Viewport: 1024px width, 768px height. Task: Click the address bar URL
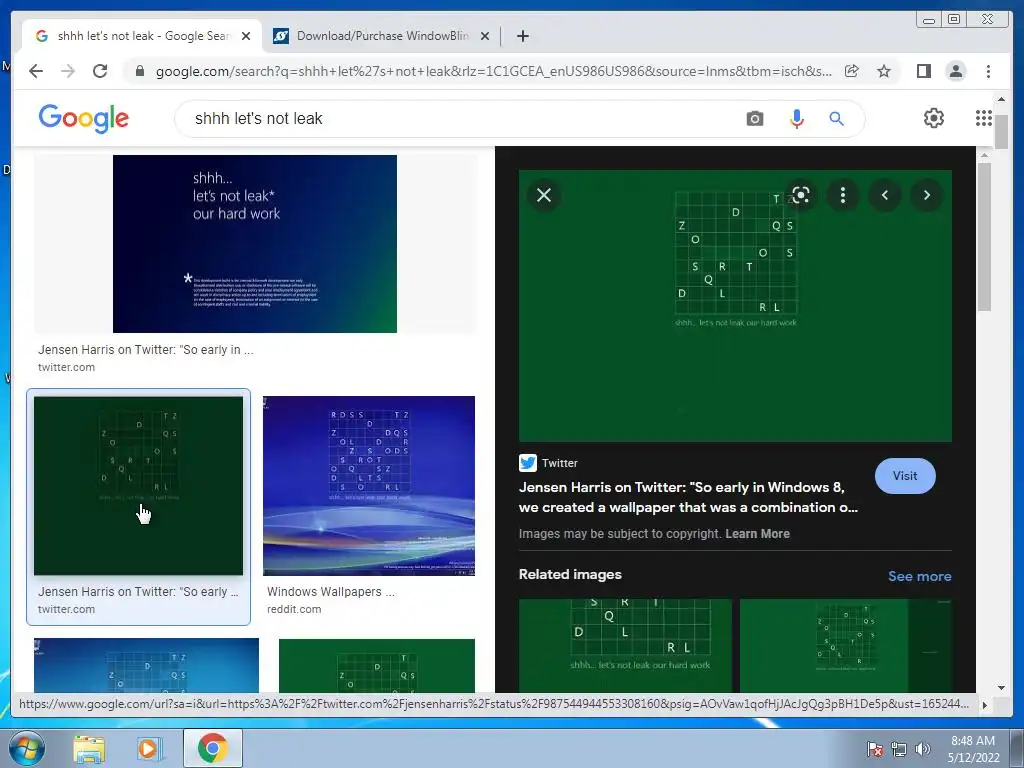point(493,71)
